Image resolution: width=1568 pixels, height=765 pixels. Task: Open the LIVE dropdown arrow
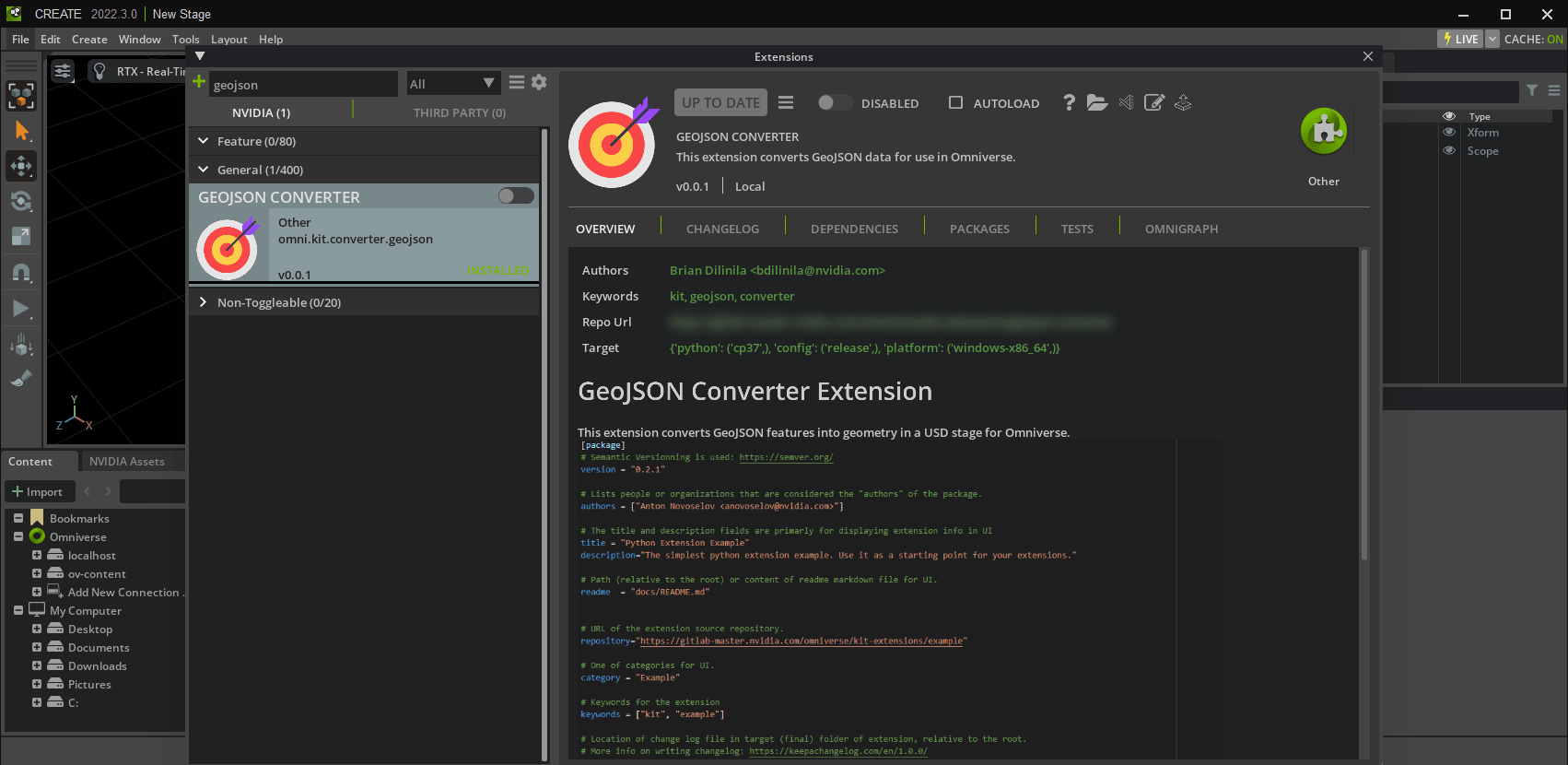1492,39
